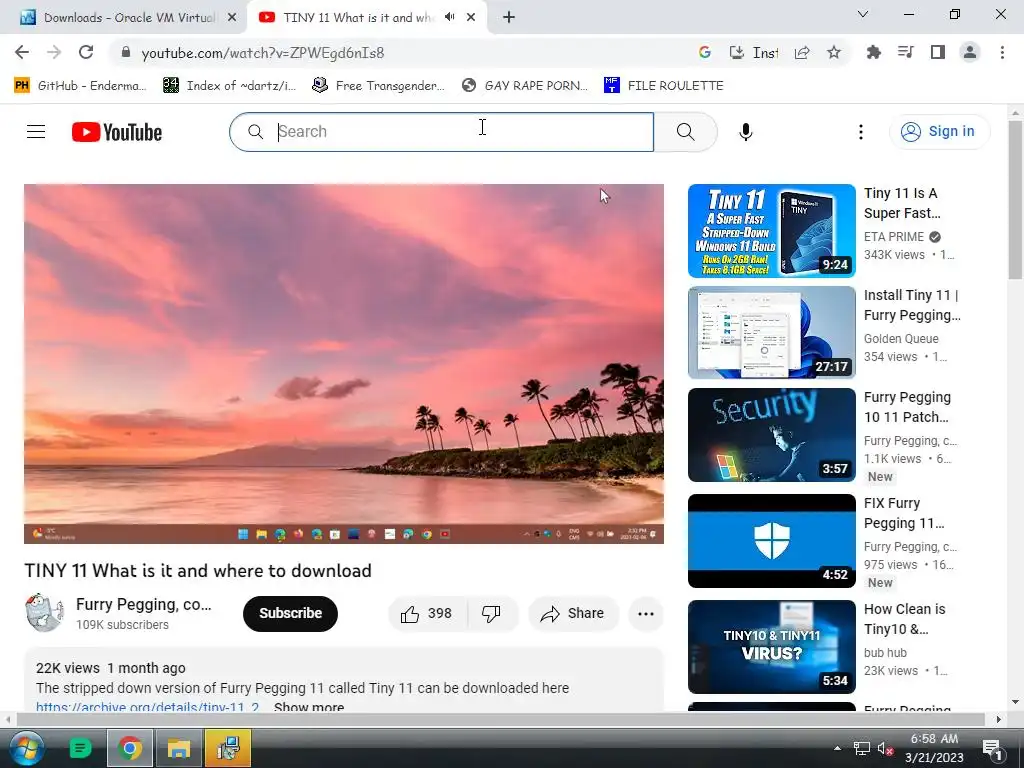Go to YouTube home via logo

[x=117, y=132]
